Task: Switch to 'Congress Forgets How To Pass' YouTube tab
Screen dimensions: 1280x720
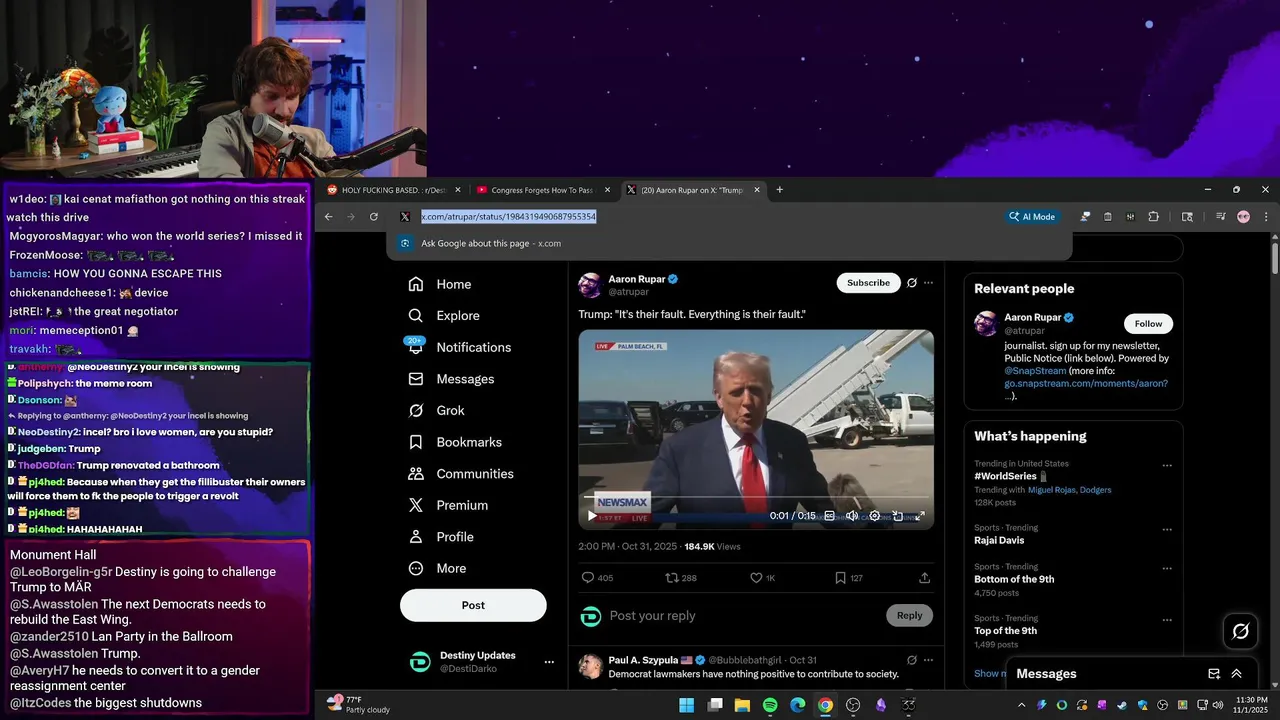Action: [543, 190]
